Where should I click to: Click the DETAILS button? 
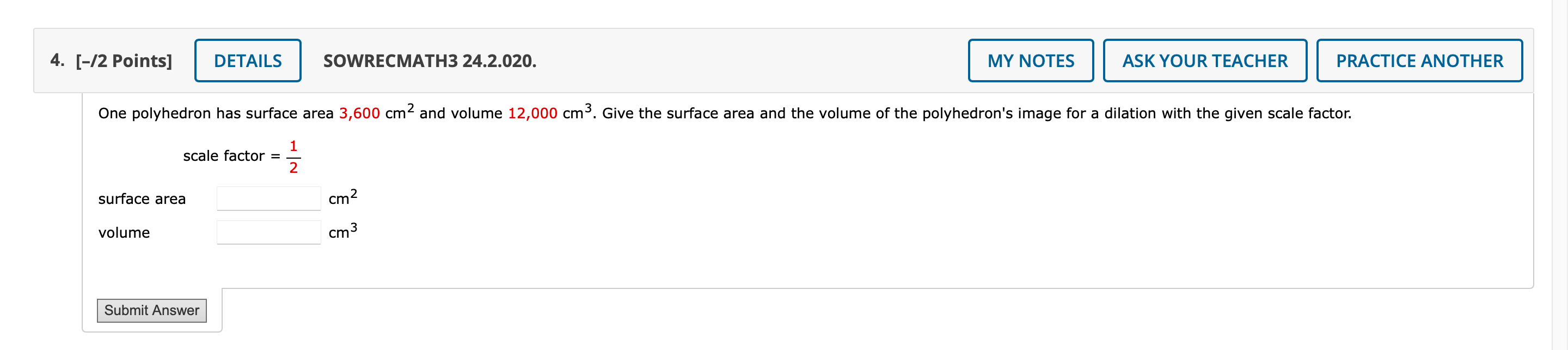coord(247,61)
